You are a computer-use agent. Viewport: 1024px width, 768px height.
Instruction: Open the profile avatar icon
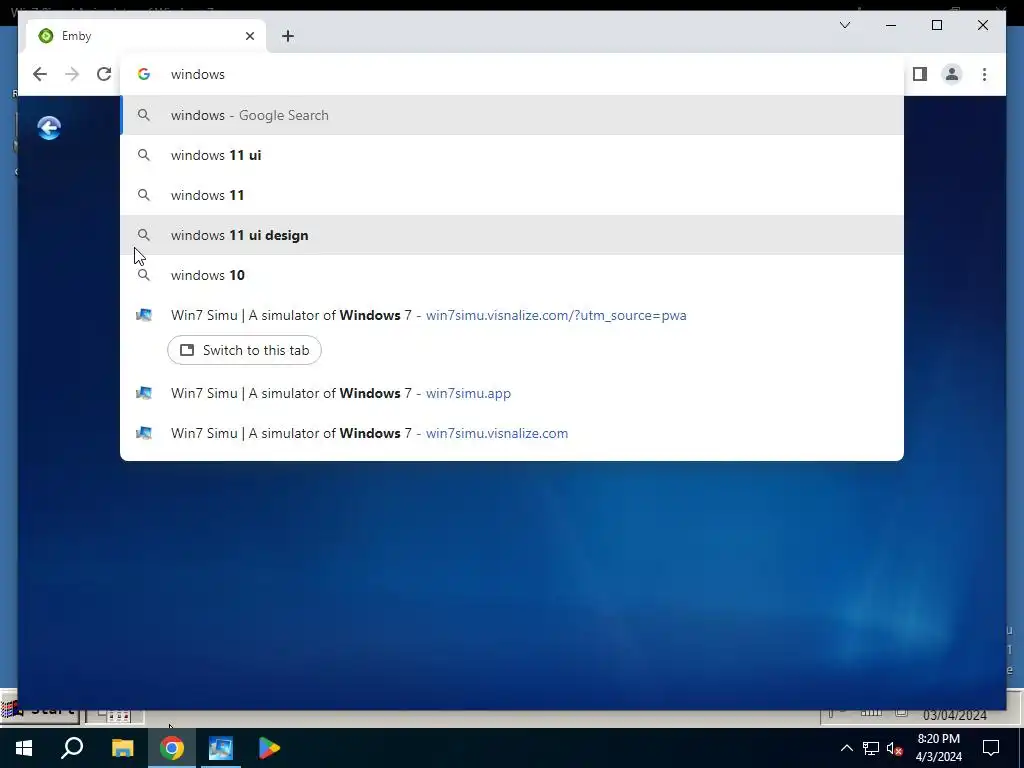952,74
